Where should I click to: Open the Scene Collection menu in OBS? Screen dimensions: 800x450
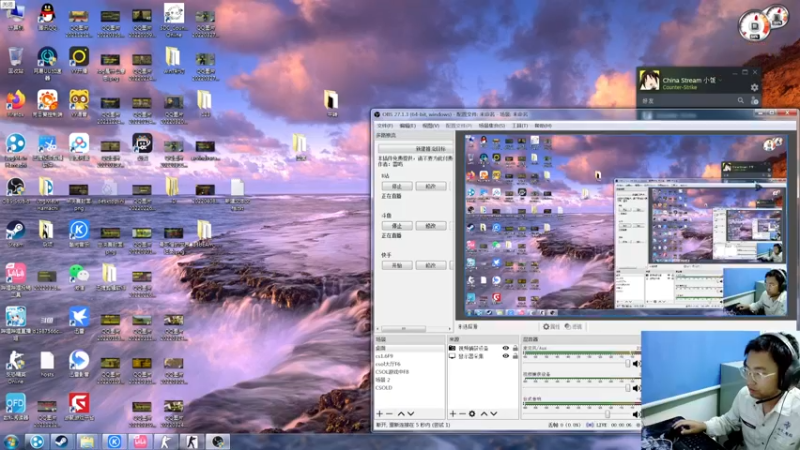coord(491,126)
